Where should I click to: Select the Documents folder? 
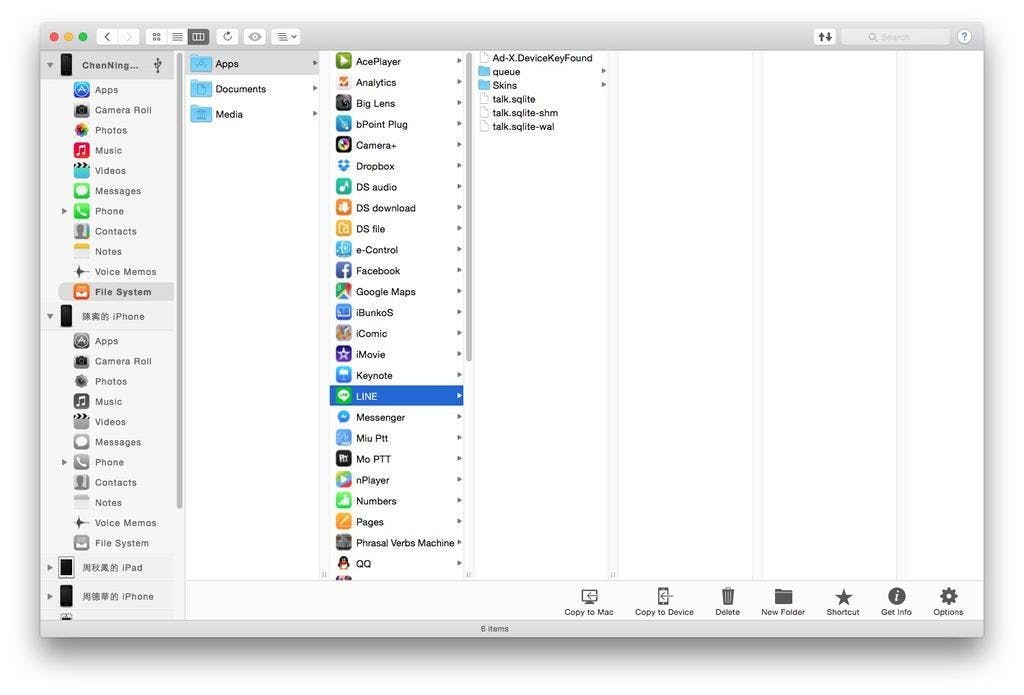click(240, 89)
